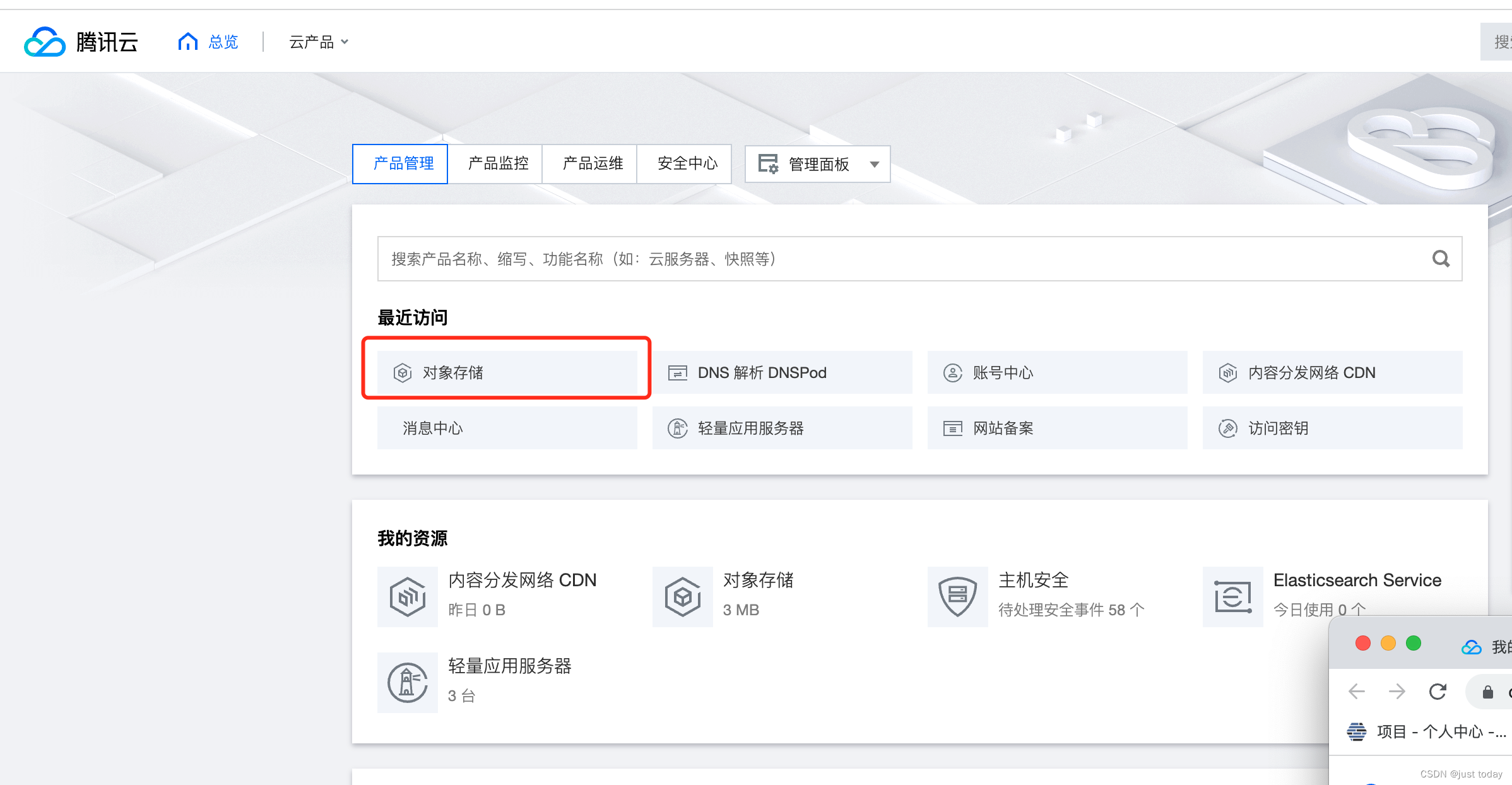Click the CDN icon in recent visits
The image size is (1512, 785).
pos(1228,373)
